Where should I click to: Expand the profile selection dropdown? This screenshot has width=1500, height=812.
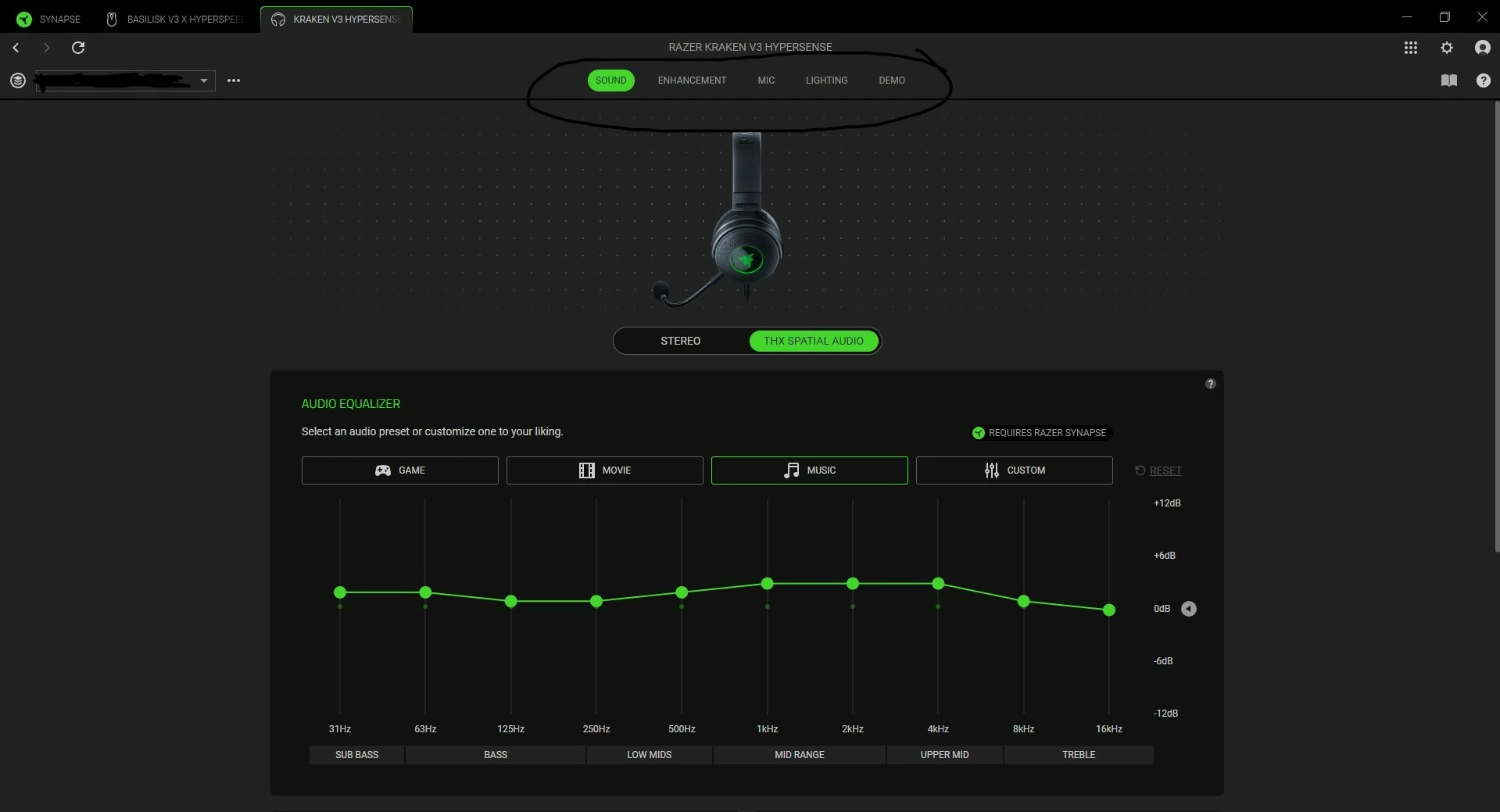point(203,80)
